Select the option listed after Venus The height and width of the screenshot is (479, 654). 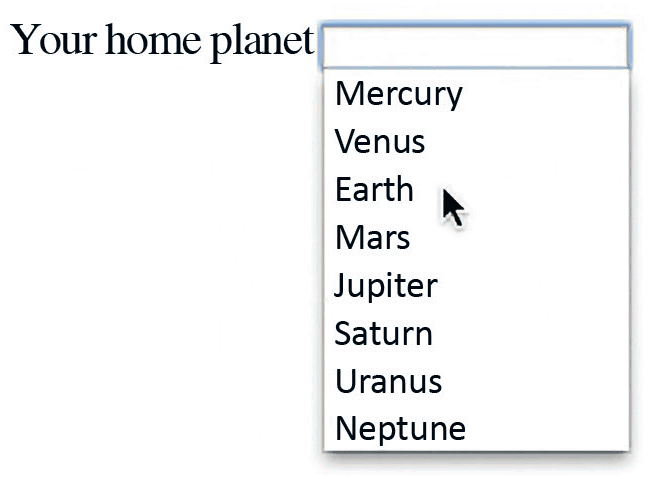click(x=374, y=189)
